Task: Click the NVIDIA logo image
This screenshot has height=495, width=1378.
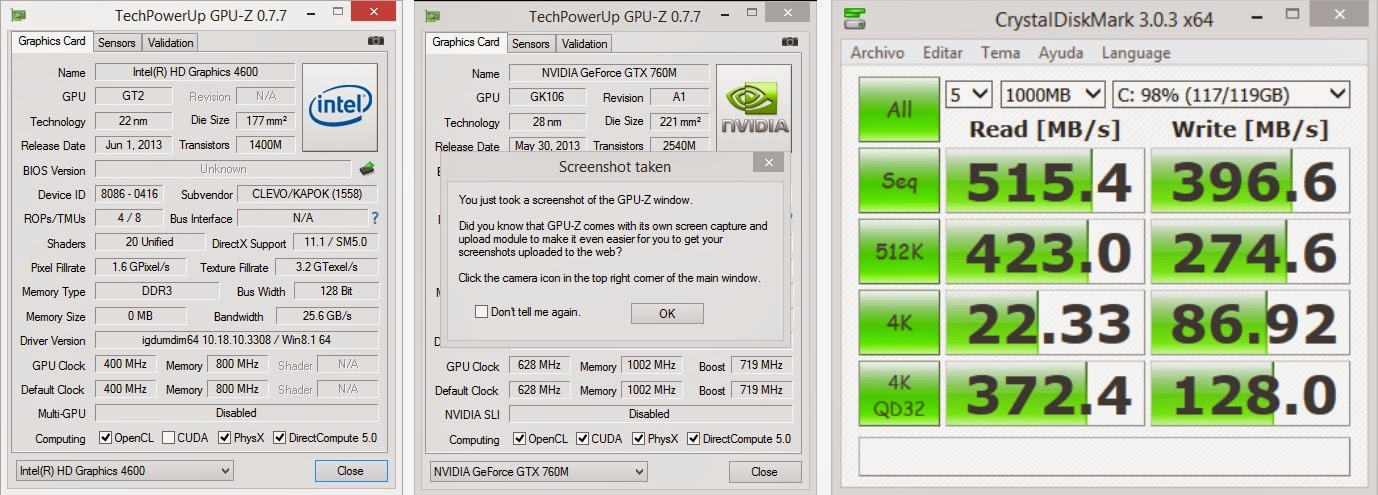Action: click(755, 109)
